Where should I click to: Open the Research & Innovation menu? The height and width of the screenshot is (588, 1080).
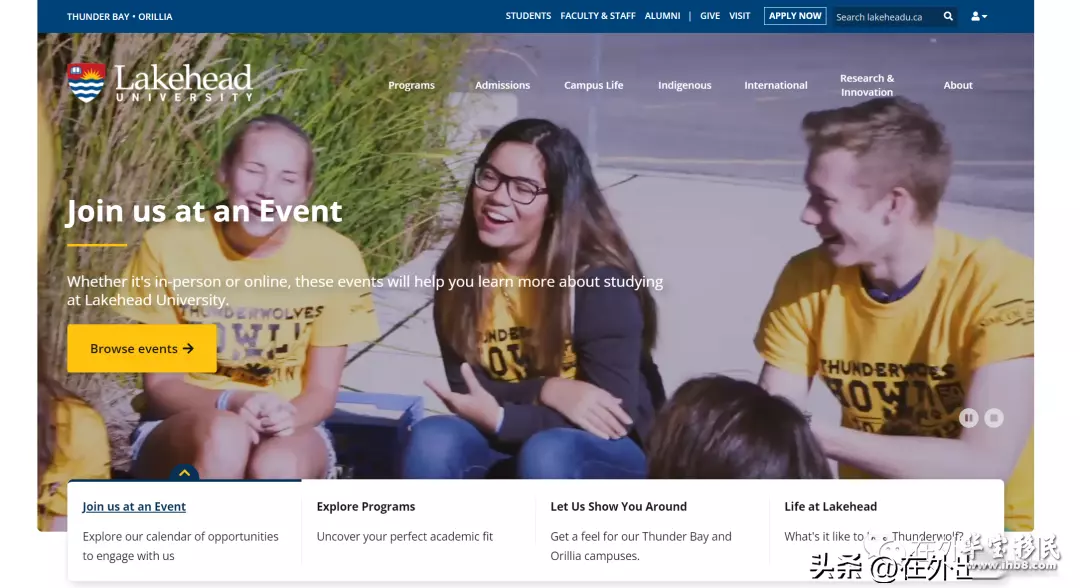[x=867, y=85]
